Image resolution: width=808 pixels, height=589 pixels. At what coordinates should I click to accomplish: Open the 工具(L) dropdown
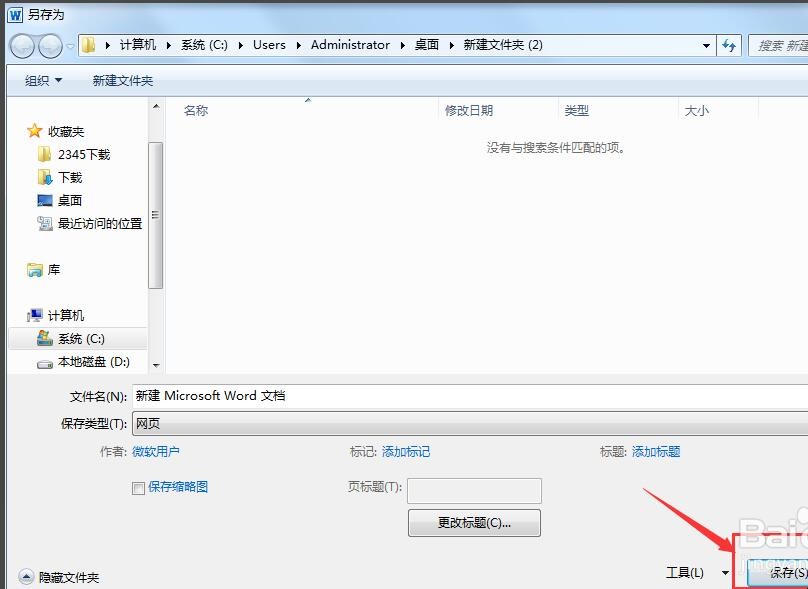pos(694,571)
